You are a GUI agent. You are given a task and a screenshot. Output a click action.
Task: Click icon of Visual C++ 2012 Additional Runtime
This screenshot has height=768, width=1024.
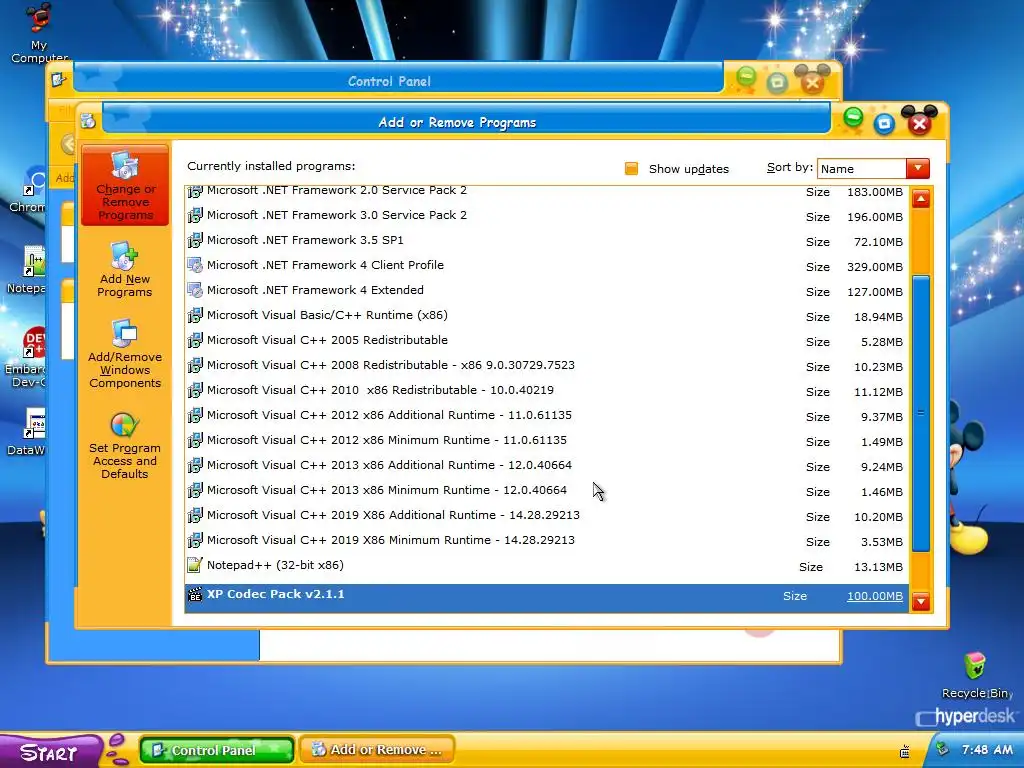click(x=195, y=415)
